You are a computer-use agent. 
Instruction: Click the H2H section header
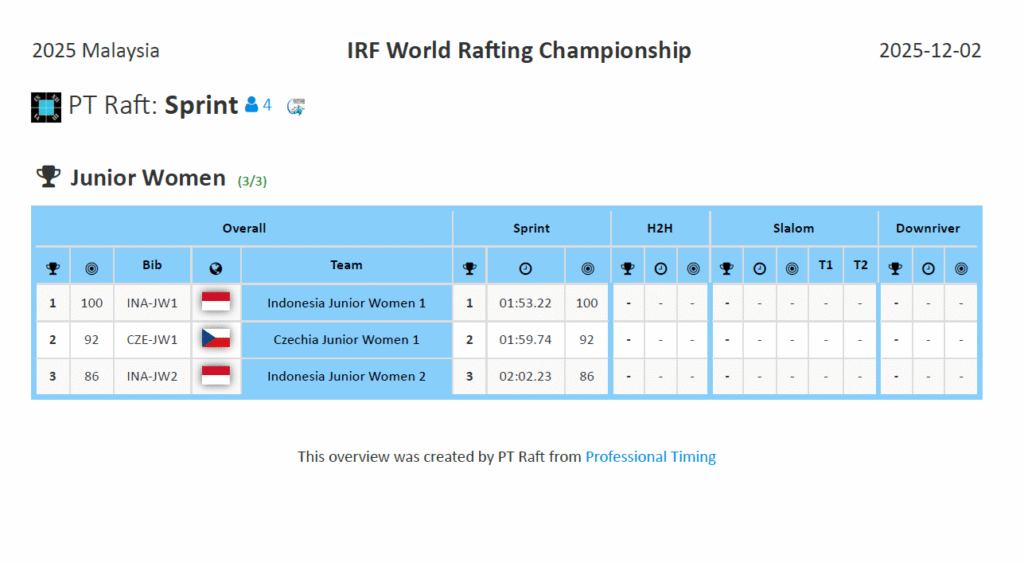659,228
